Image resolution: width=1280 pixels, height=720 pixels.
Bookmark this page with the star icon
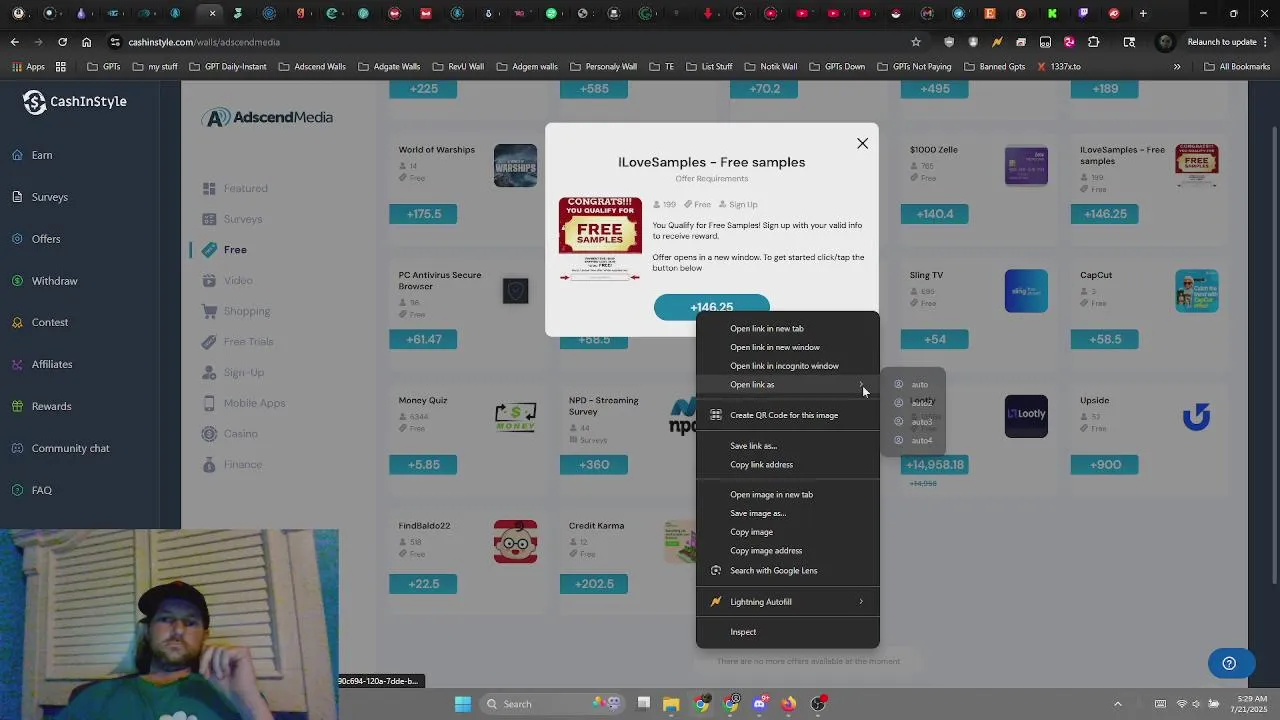[915, 42]
